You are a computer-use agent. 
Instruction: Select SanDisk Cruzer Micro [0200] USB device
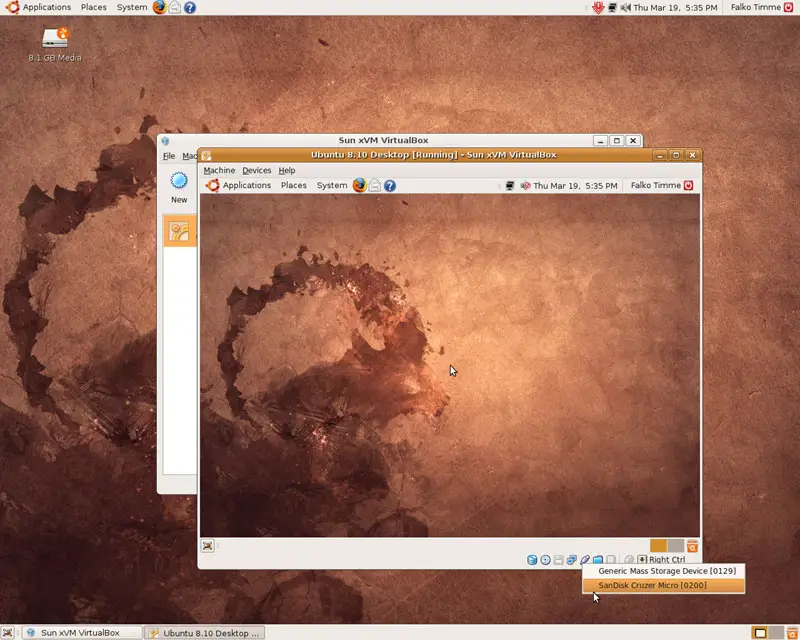coord(663,585)
